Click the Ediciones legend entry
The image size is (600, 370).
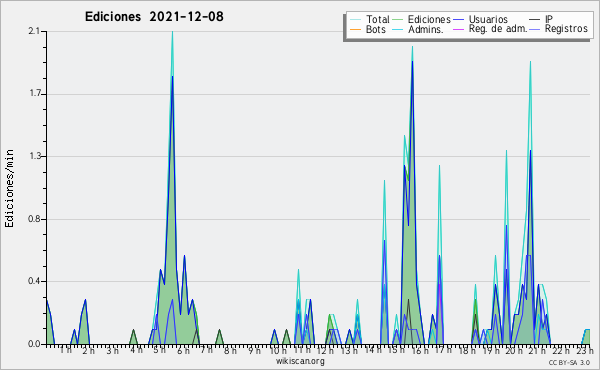click(x=429, y=19)
